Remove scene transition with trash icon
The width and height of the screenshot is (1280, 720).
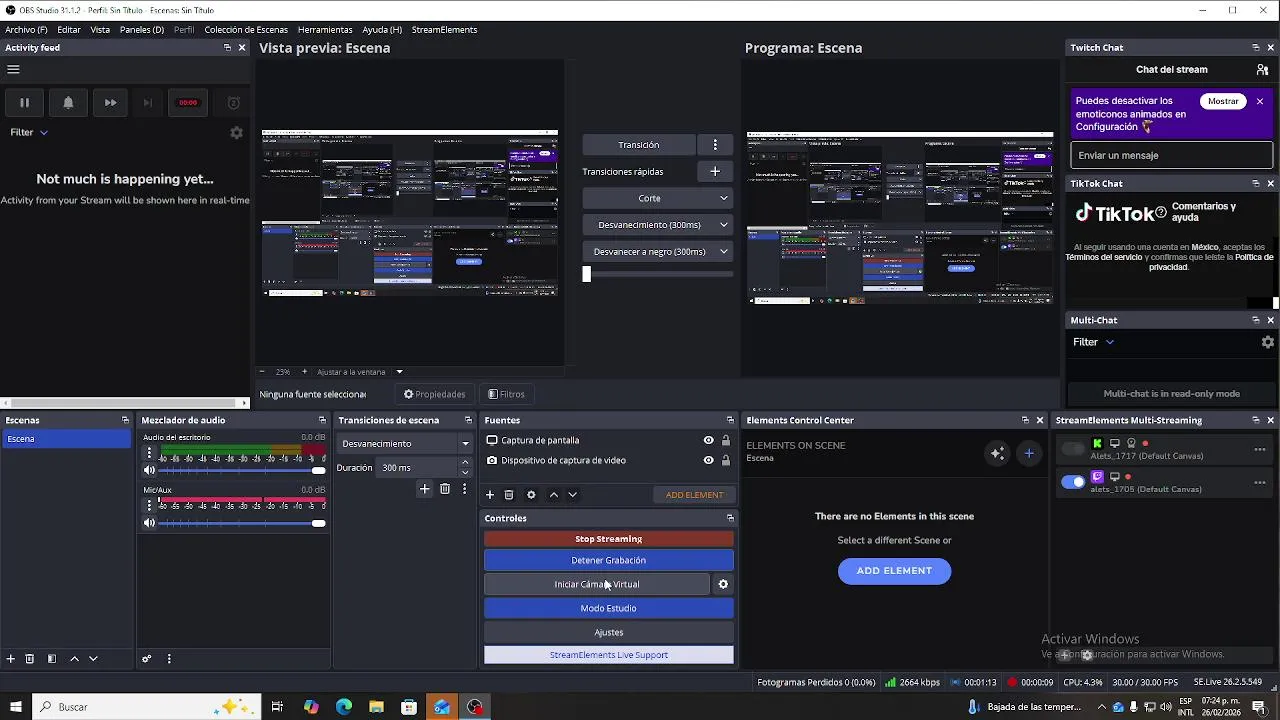445,489
